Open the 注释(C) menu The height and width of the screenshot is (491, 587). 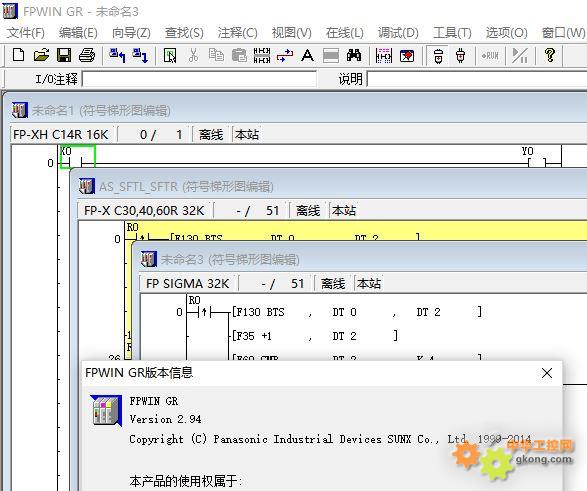click(237, 33)
